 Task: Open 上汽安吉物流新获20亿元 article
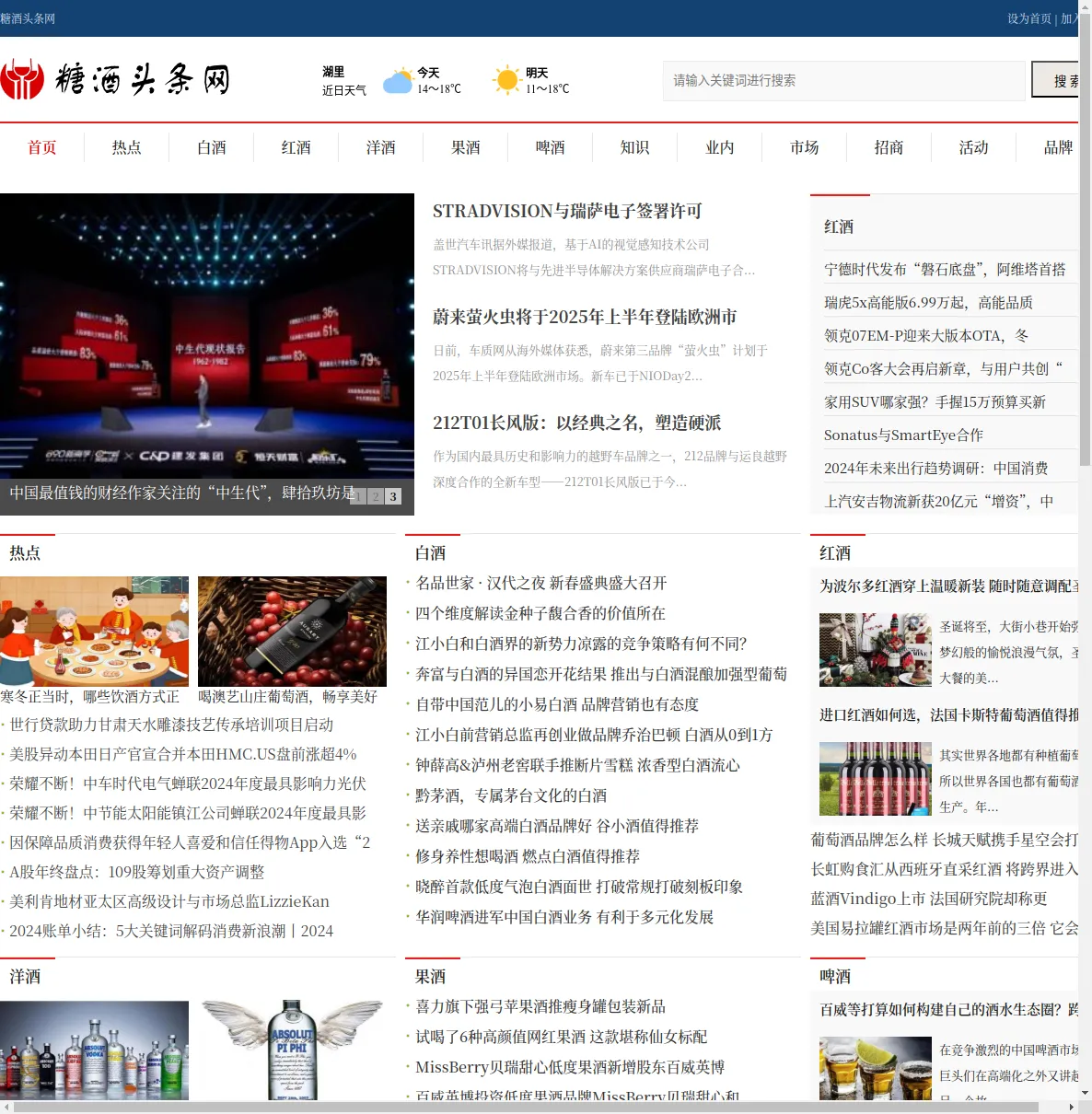coord(938,502)
